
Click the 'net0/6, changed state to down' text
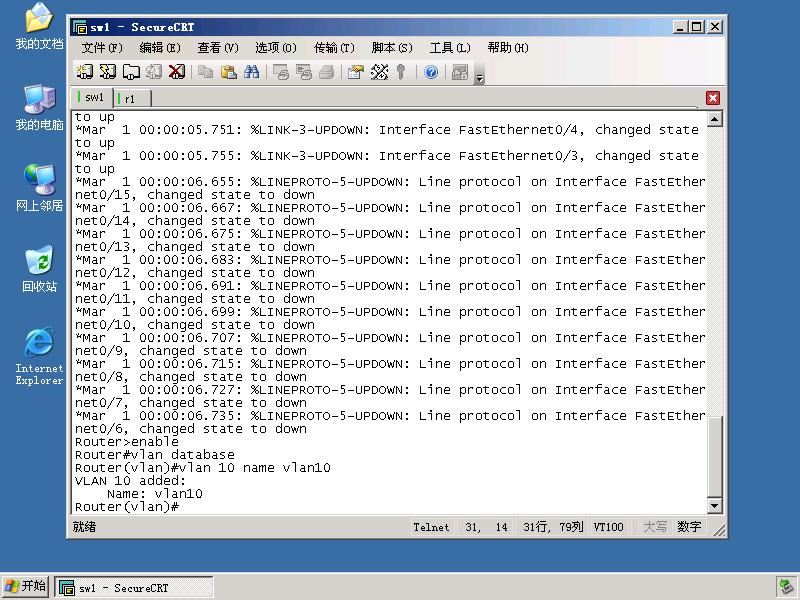click(x=191, y=429)
